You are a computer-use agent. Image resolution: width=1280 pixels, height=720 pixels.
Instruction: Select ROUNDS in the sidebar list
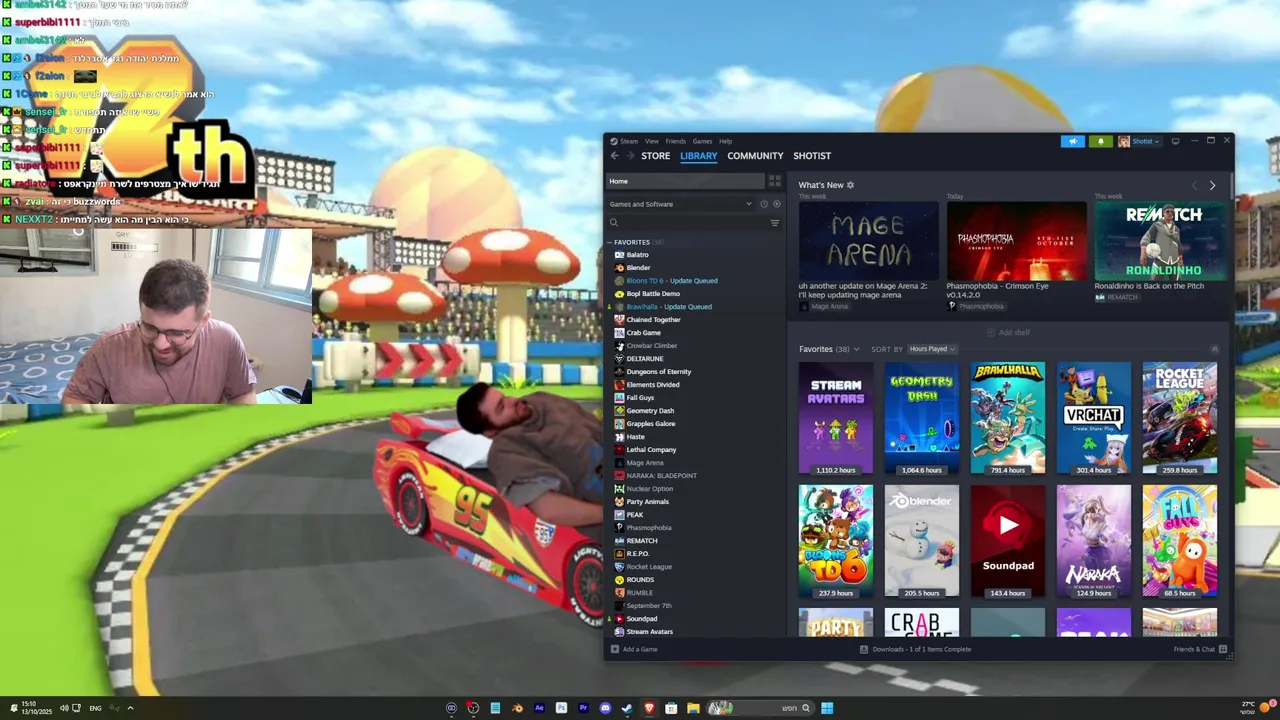(x=640, y=580)
